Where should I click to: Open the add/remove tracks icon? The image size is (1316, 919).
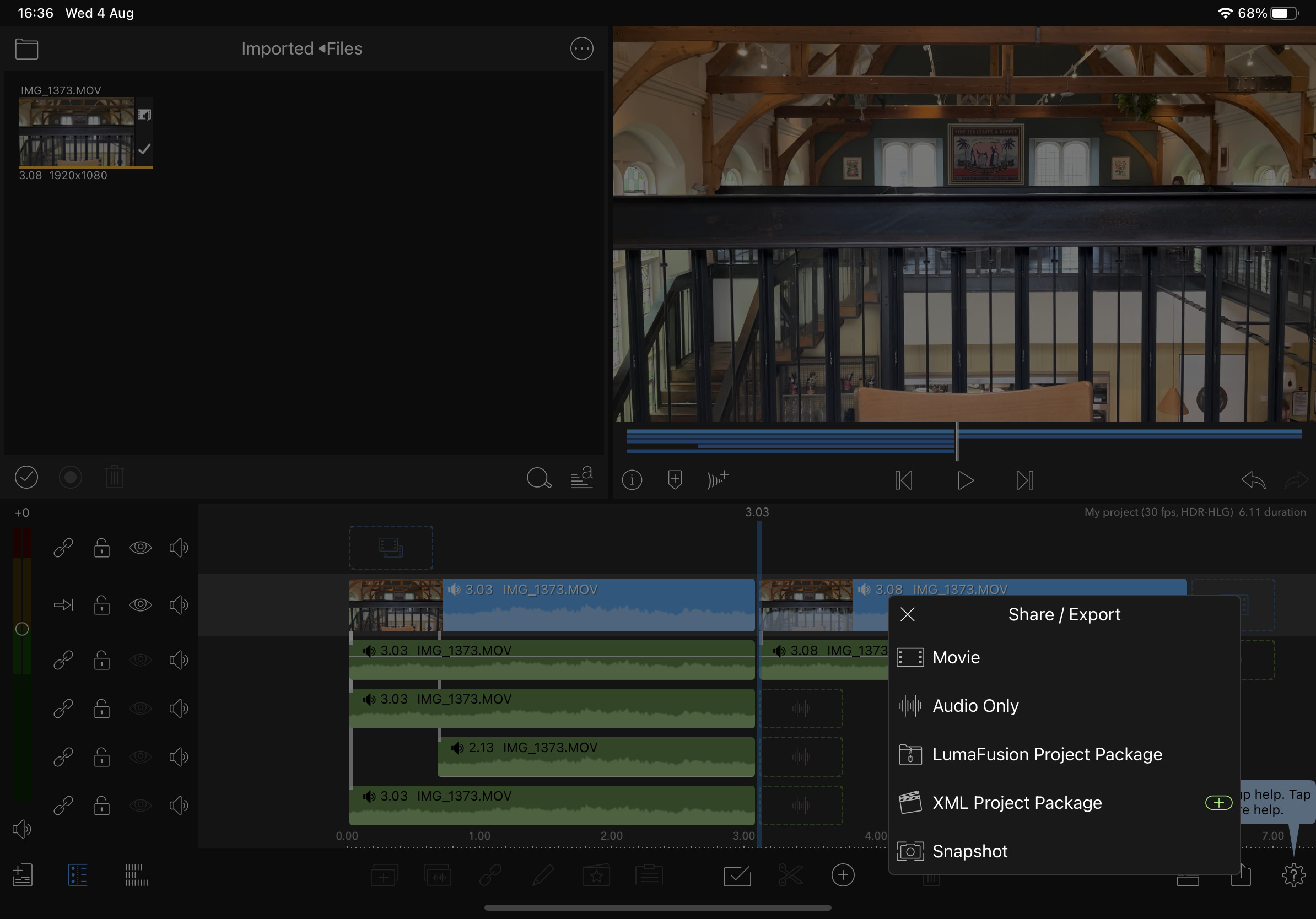(x=23, y=875)
